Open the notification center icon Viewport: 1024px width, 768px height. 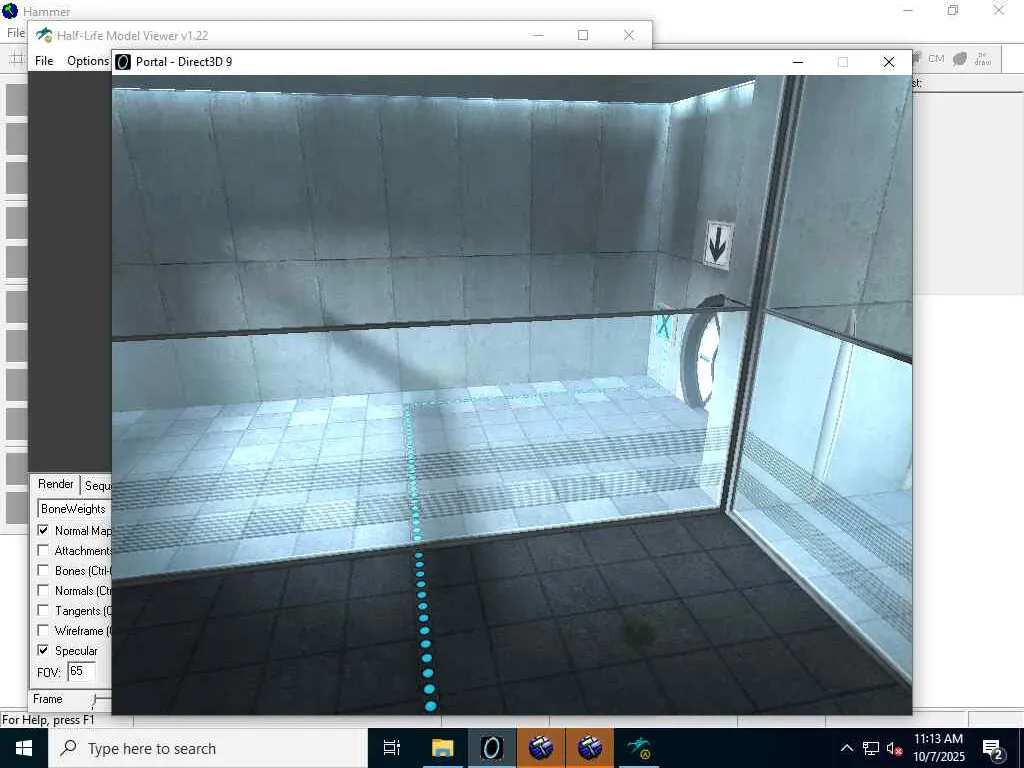(993, 750)
